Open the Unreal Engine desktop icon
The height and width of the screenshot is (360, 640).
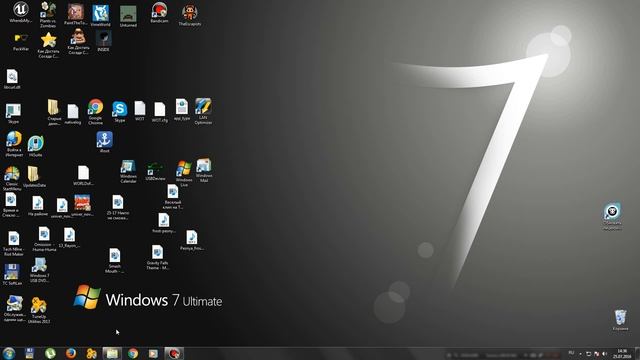(x=20, y=11)
